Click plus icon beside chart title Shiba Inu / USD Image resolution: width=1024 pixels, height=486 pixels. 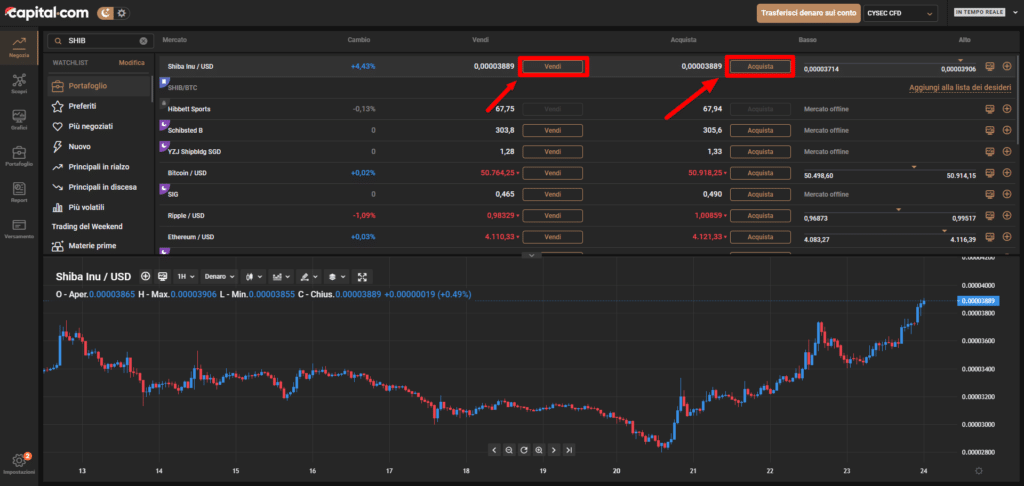click(x=145, y=276)
